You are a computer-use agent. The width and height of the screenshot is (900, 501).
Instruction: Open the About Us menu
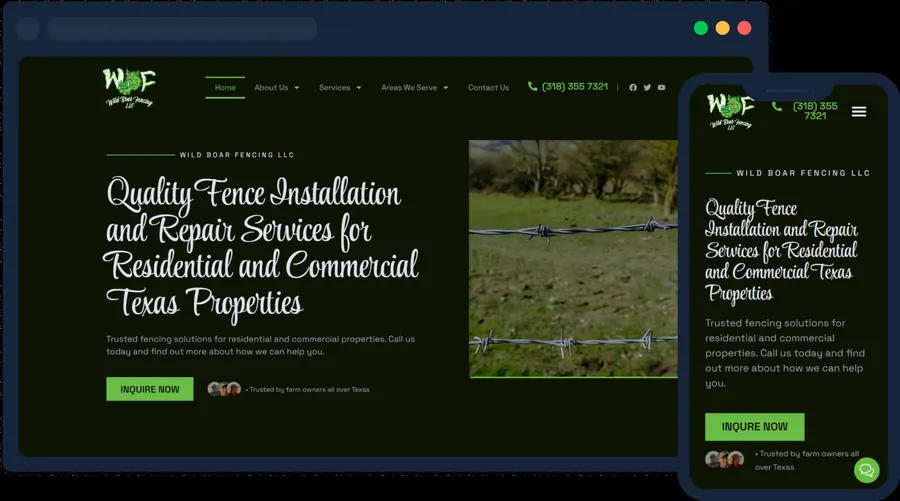[271, 87]
